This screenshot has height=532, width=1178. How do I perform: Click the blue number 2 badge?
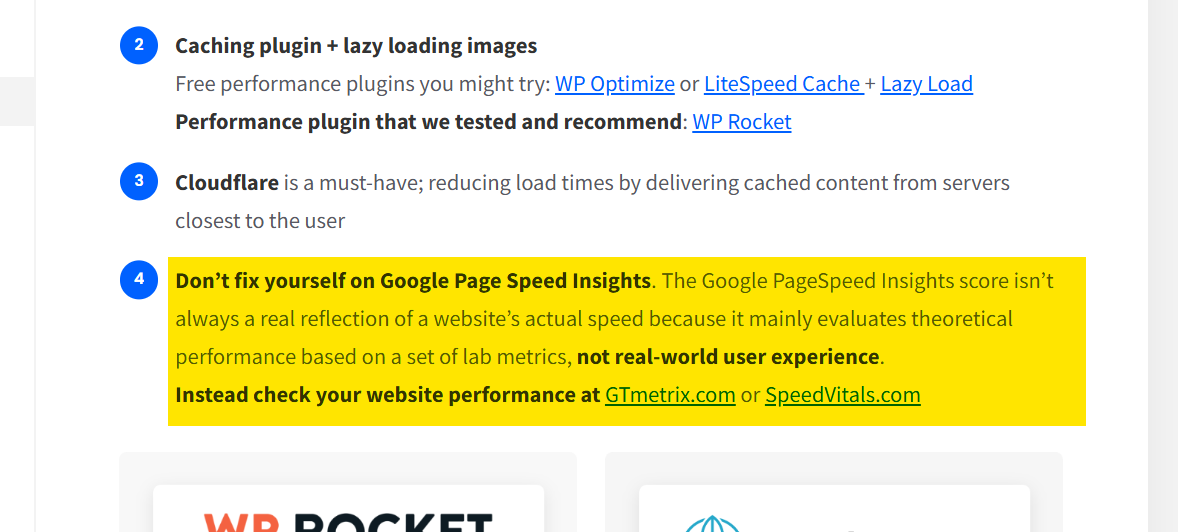click(139, 45)
